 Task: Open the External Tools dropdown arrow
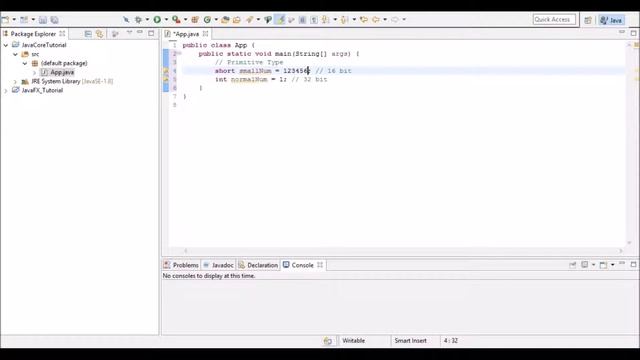(x=185, y=19)
